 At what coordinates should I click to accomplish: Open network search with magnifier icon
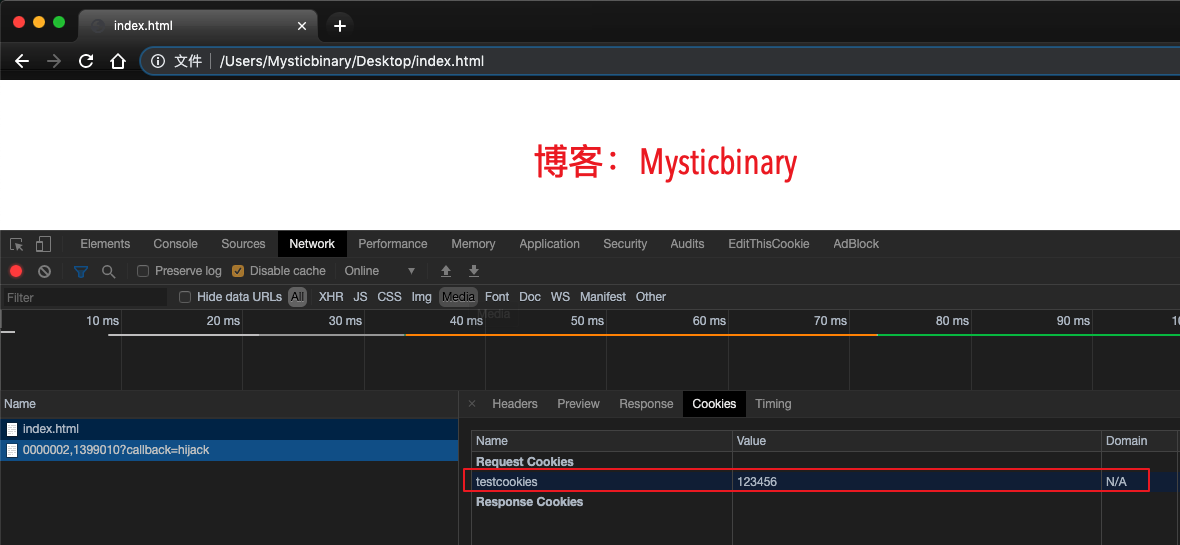point(108,271)
